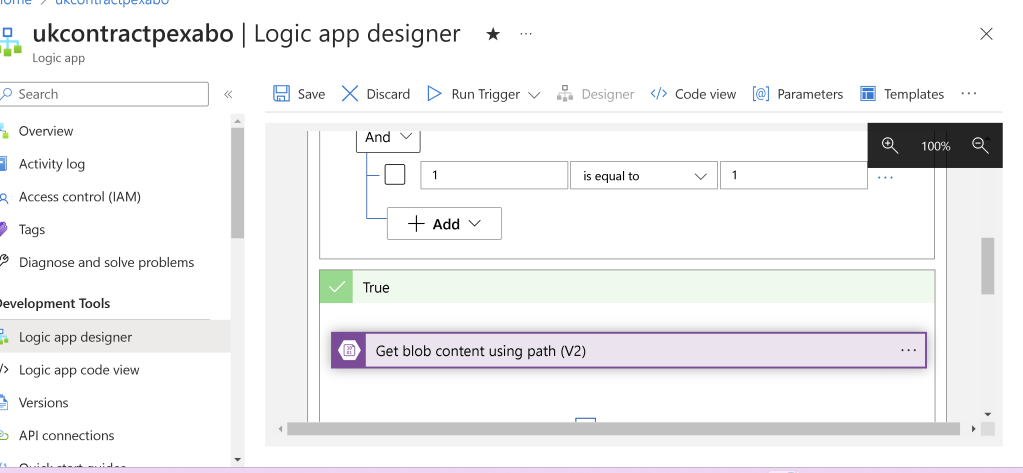Click the designer canvas horizontal scrollbar thumb

pos(623,429)
